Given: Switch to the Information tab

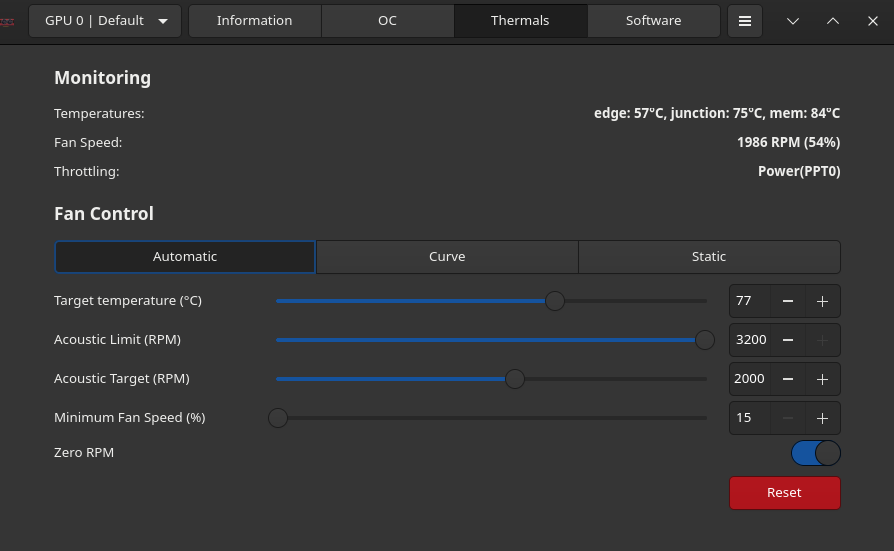Looking at the screenshot, I should pos(255,21).
